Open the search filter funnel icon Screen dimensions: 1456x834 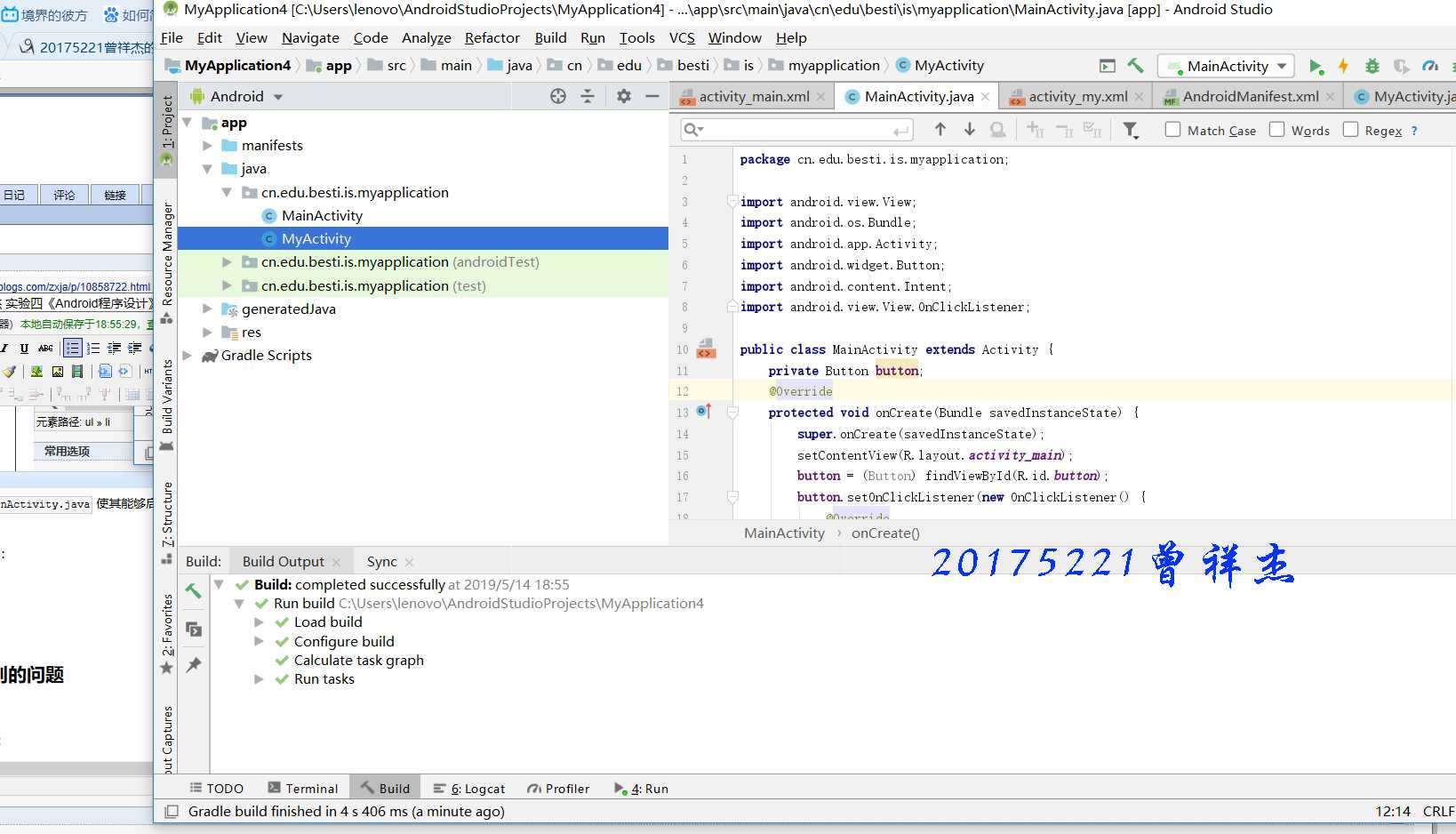tap(1131, 130)
